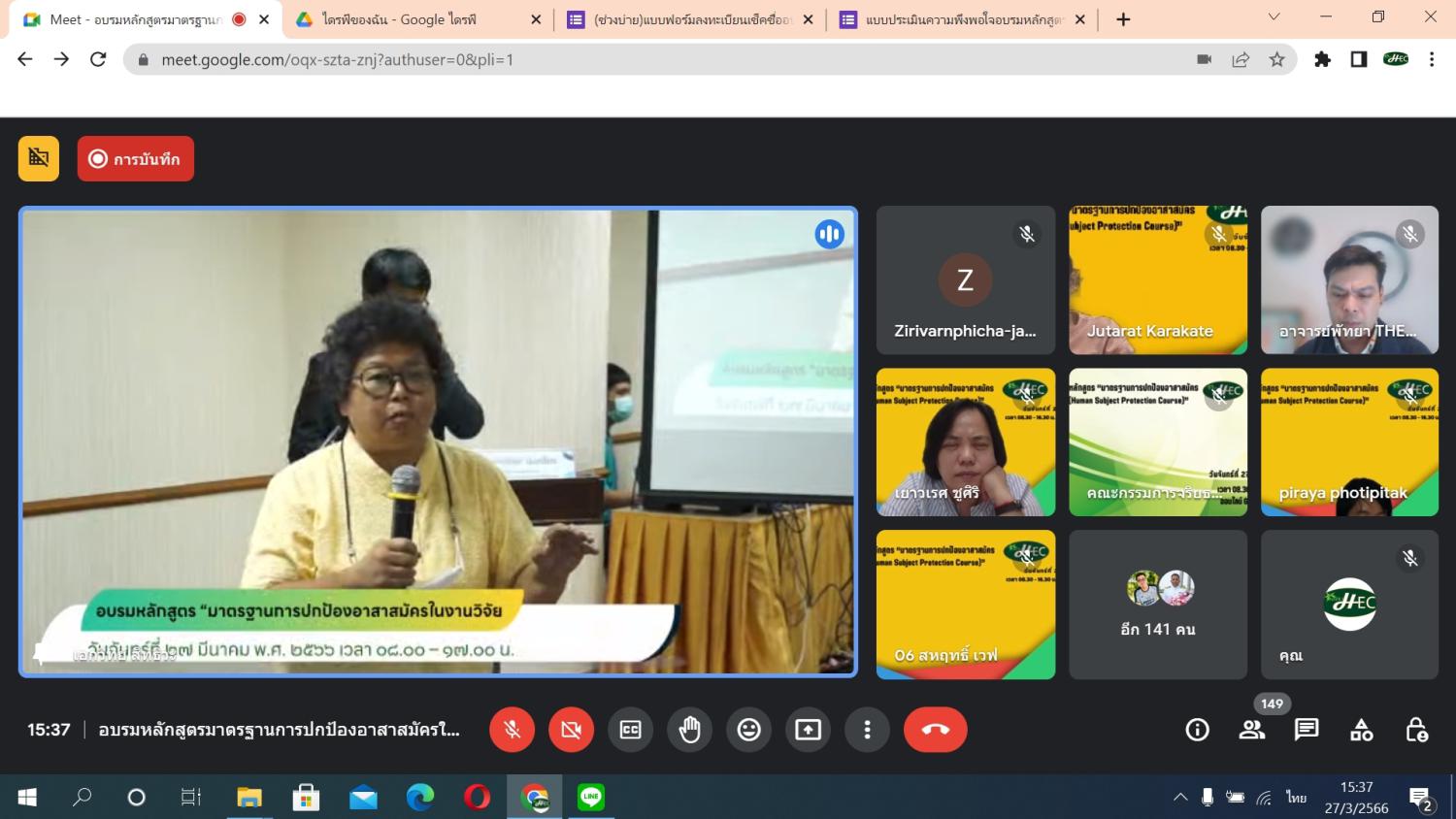
Task: Click the red recording indicator button
Action: [136, 159]
